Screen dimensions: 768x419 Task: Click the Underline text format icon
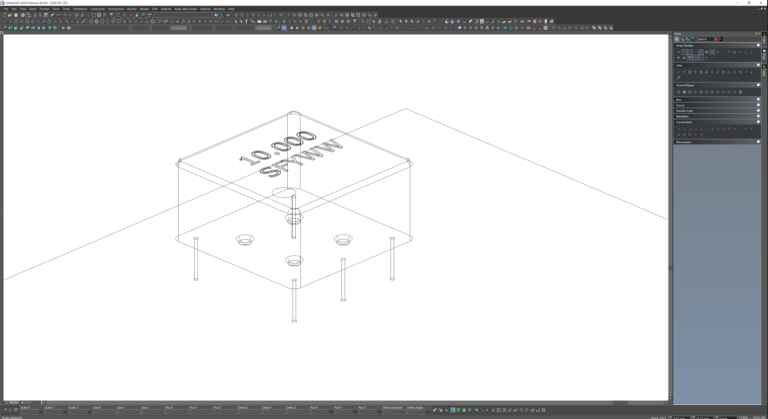click(x=295, y=22)
